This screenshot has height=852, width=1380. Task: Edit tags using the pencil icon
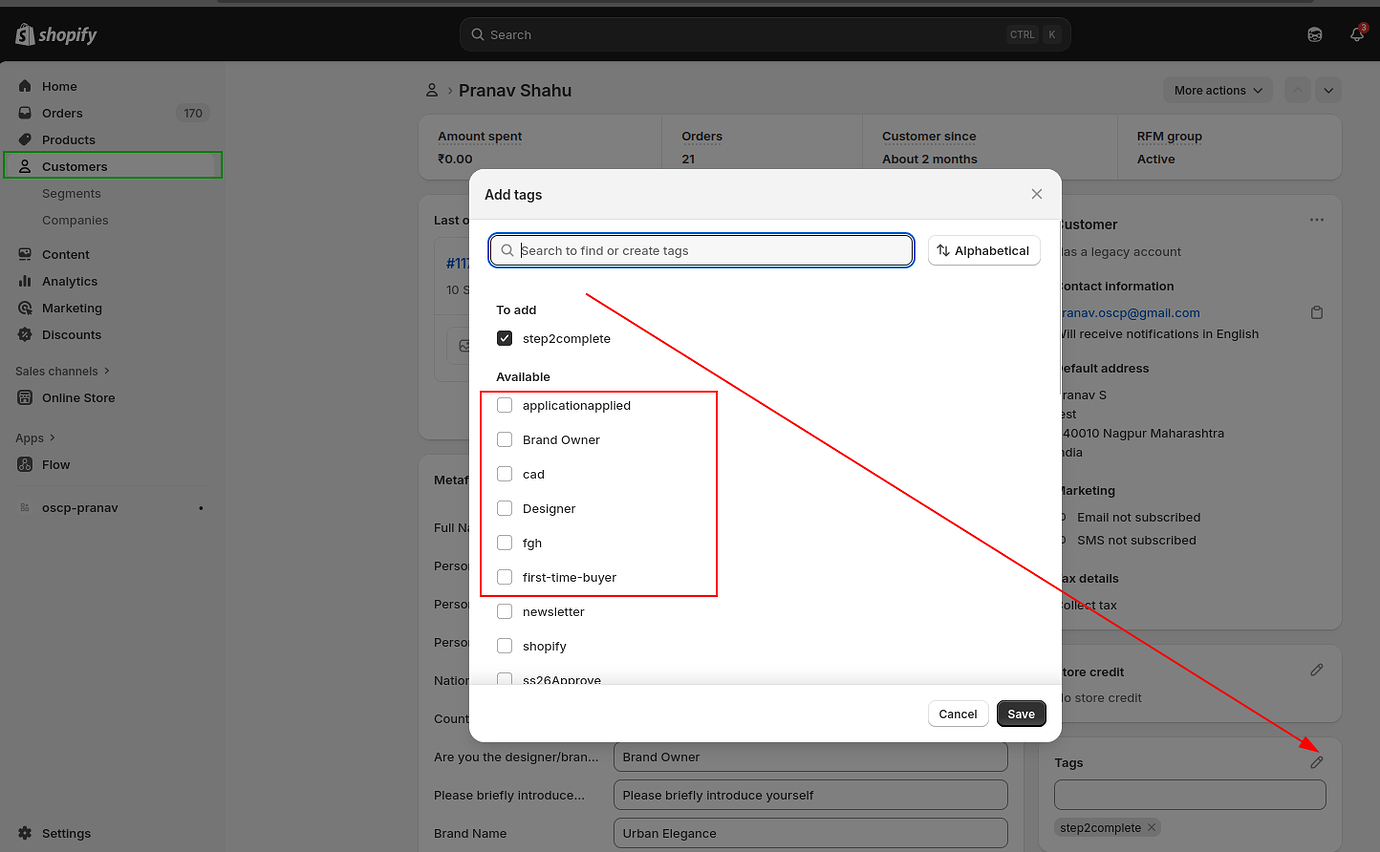click(x=1316, y=762)
